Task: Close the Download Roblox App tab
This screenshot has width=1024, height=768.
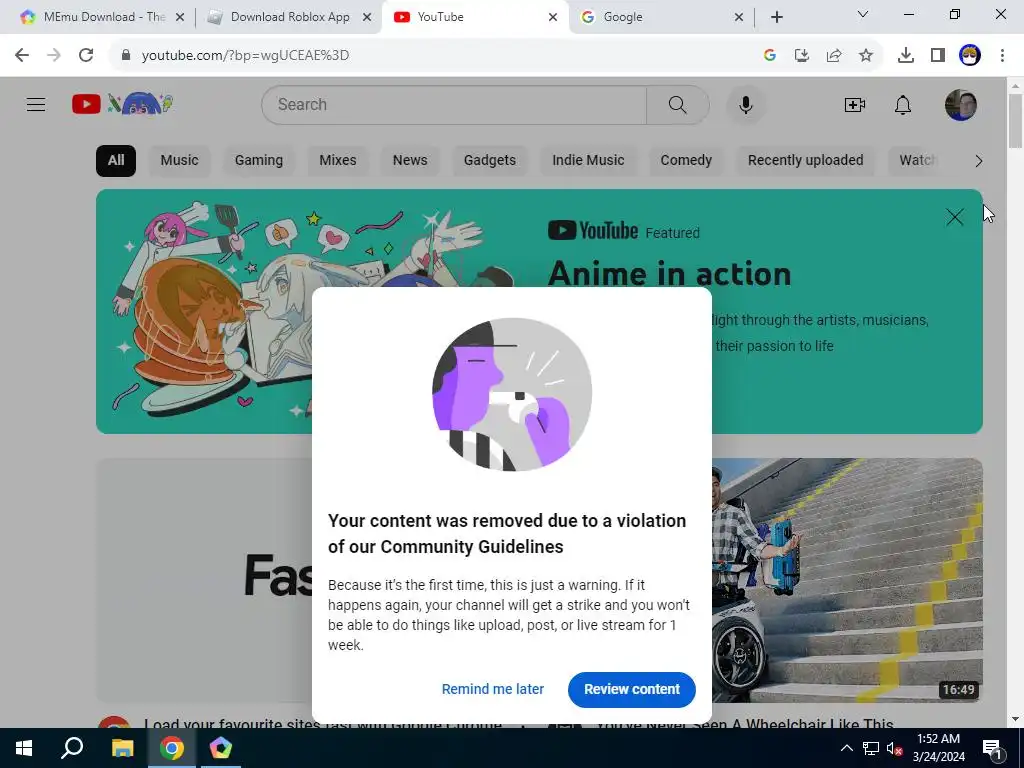Action: (366, 17)
